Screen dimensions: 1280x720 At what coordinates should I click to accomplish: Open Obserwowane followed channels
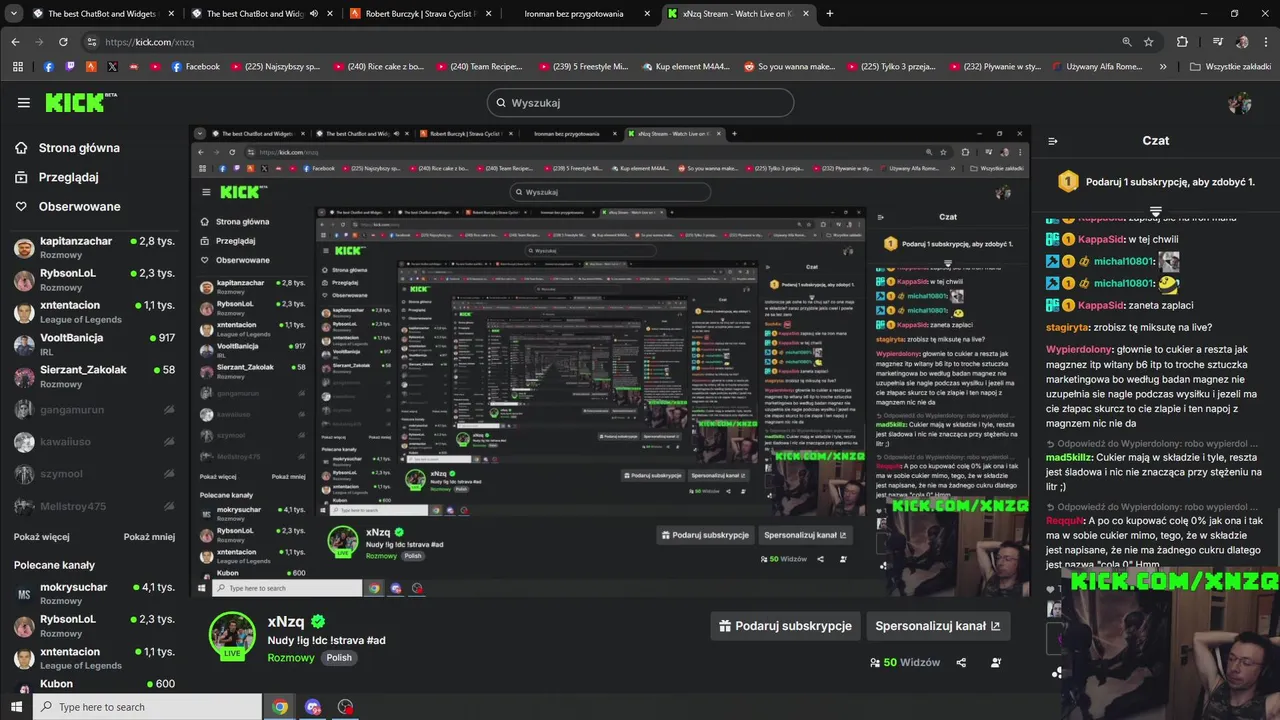[79, 206]
